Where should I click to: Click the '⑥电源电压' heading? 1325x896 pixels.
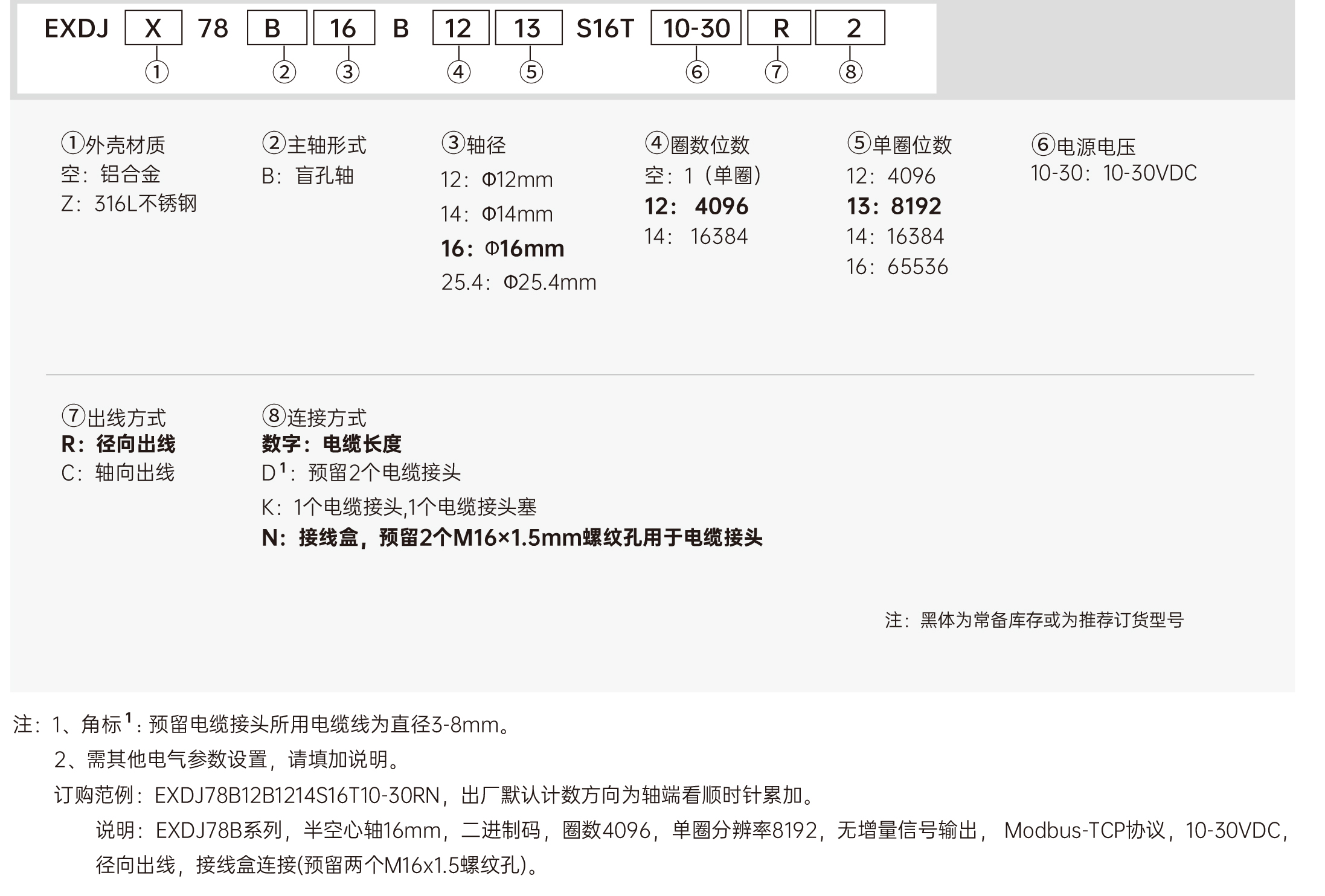pyautogui.click(x=1083, y=146)
